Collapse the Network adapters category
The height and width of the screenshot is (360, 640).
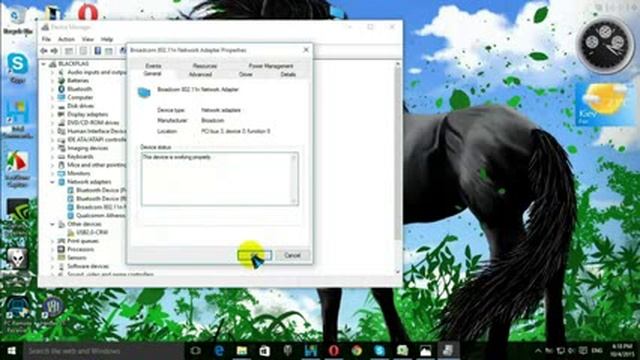[52, 182]
